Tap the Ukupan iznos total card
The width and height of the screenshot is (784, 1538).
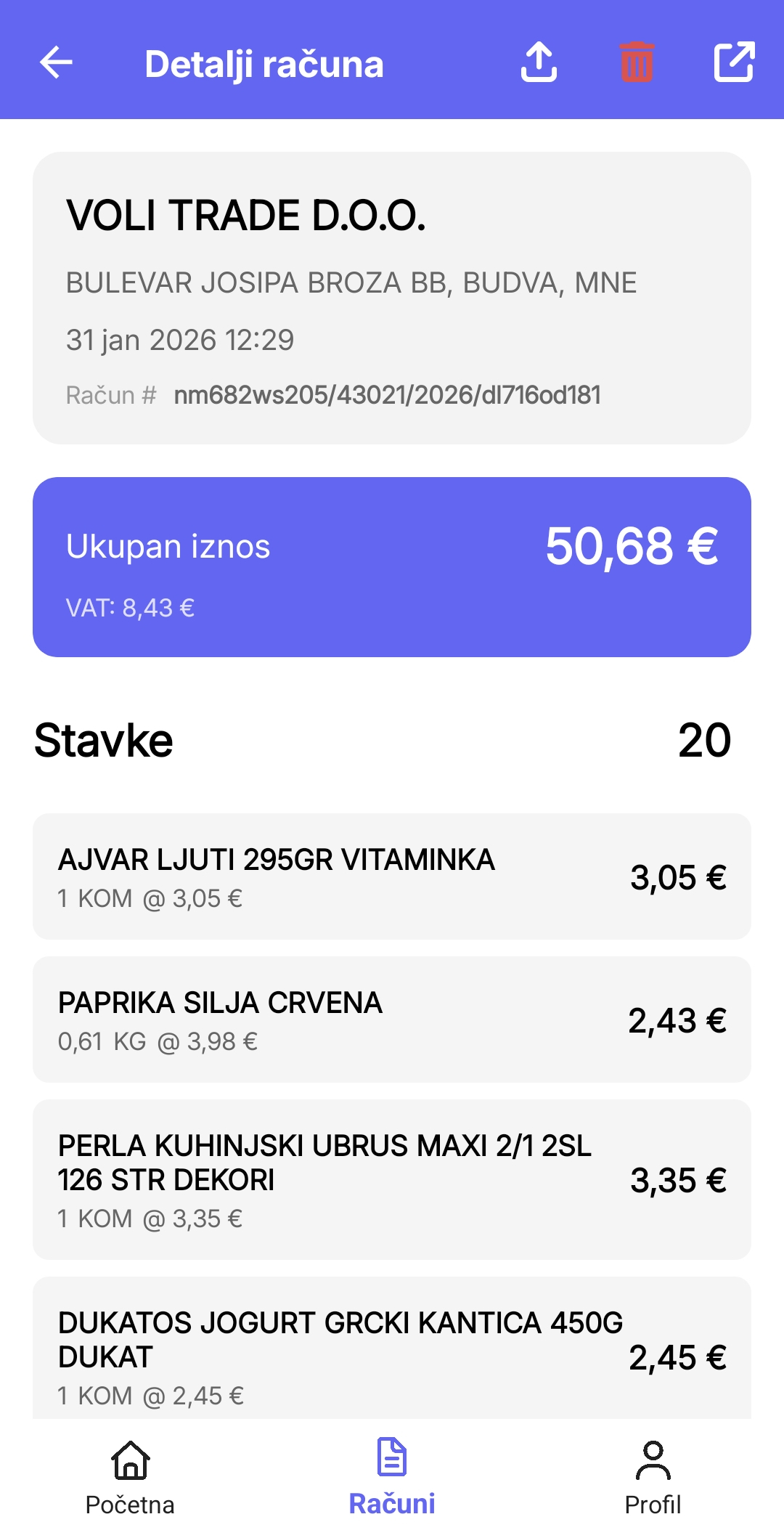click(392, 566)
